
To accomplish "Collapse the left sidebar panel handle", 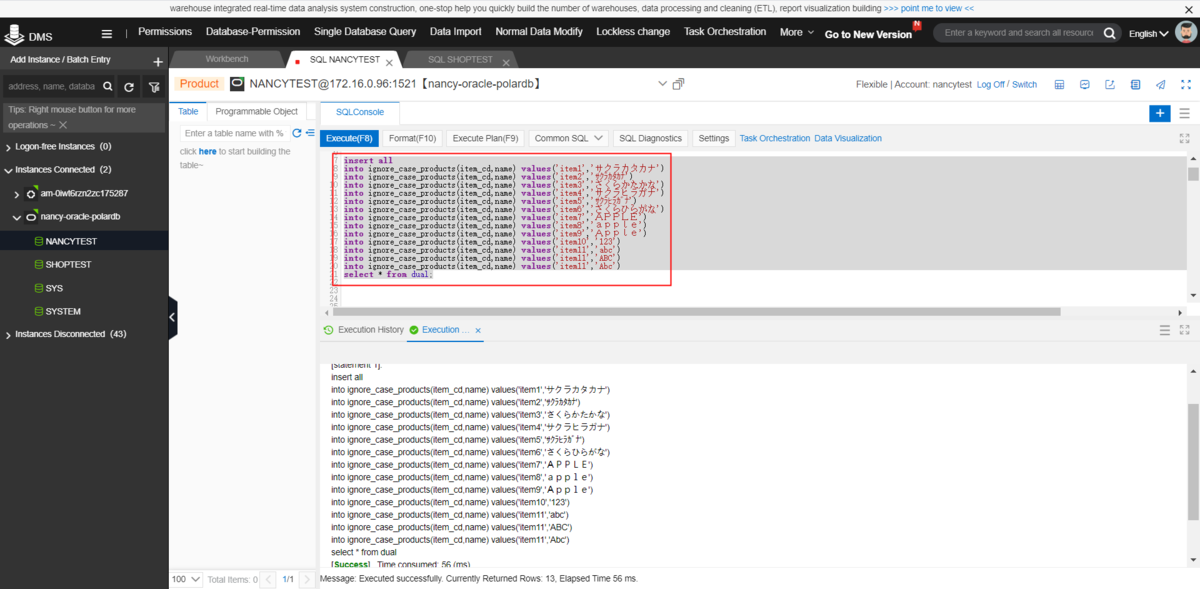I will coord(172,317).
